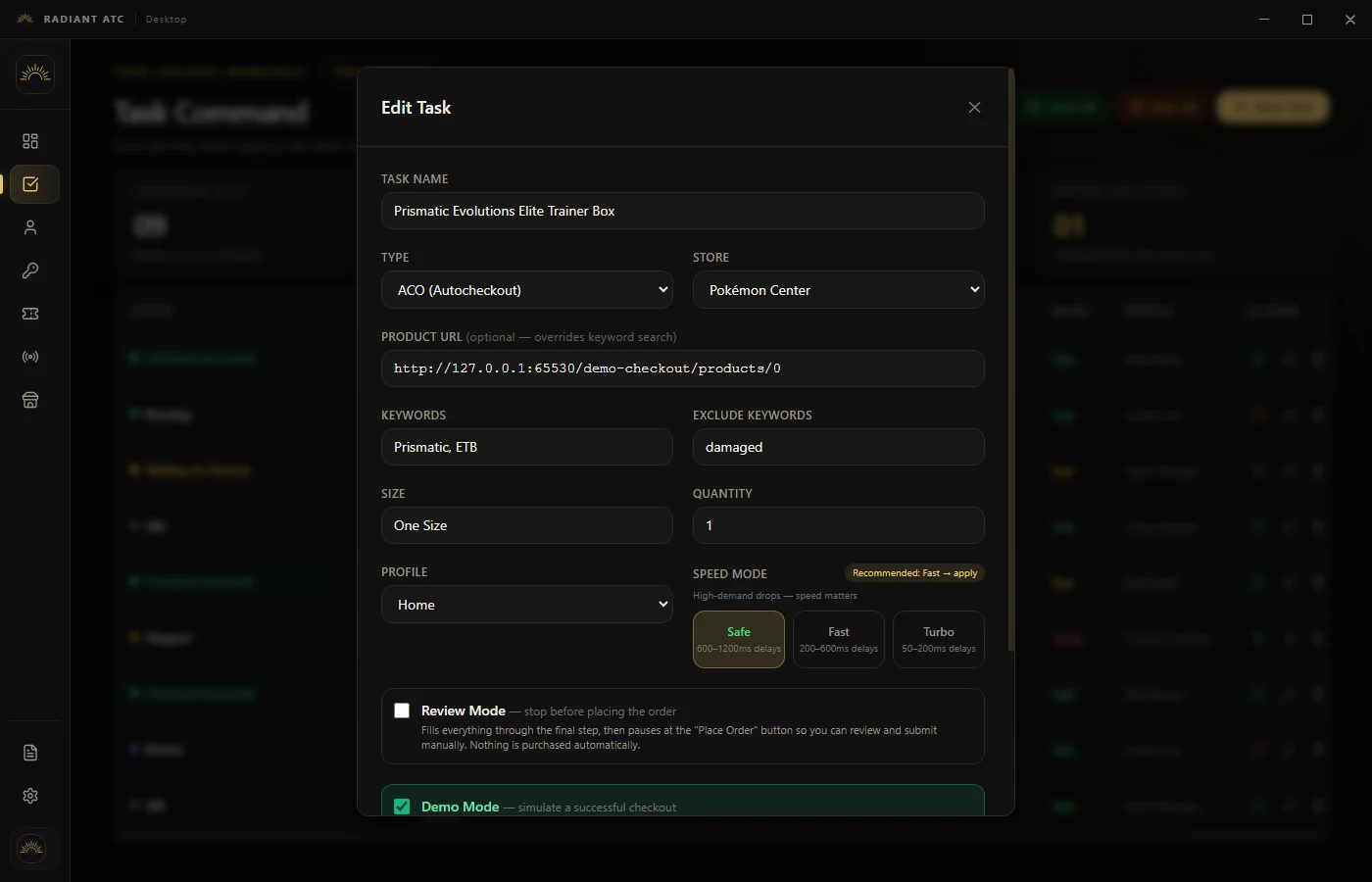Edit the Task Name field
This screenshot has height=882, width=1372.
click(683, 211)
